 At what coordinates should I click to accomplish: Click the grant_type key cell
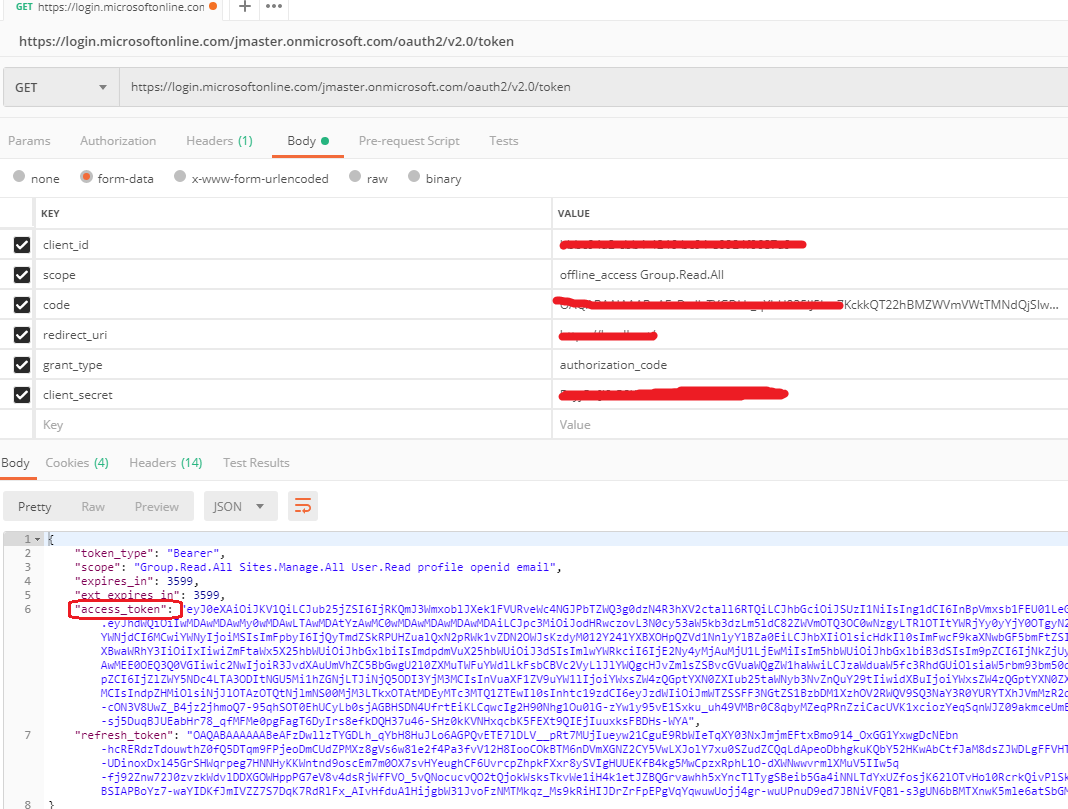point(293,364)
